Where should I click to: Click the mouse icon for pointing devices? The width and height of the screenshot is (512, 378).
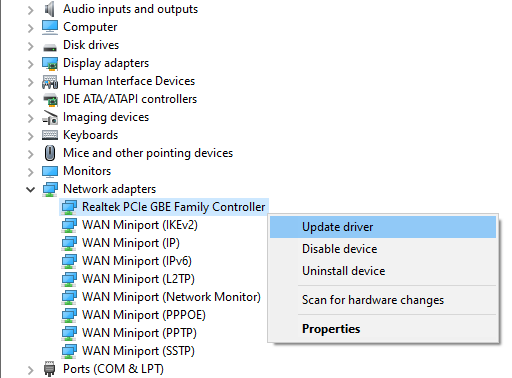50,153
